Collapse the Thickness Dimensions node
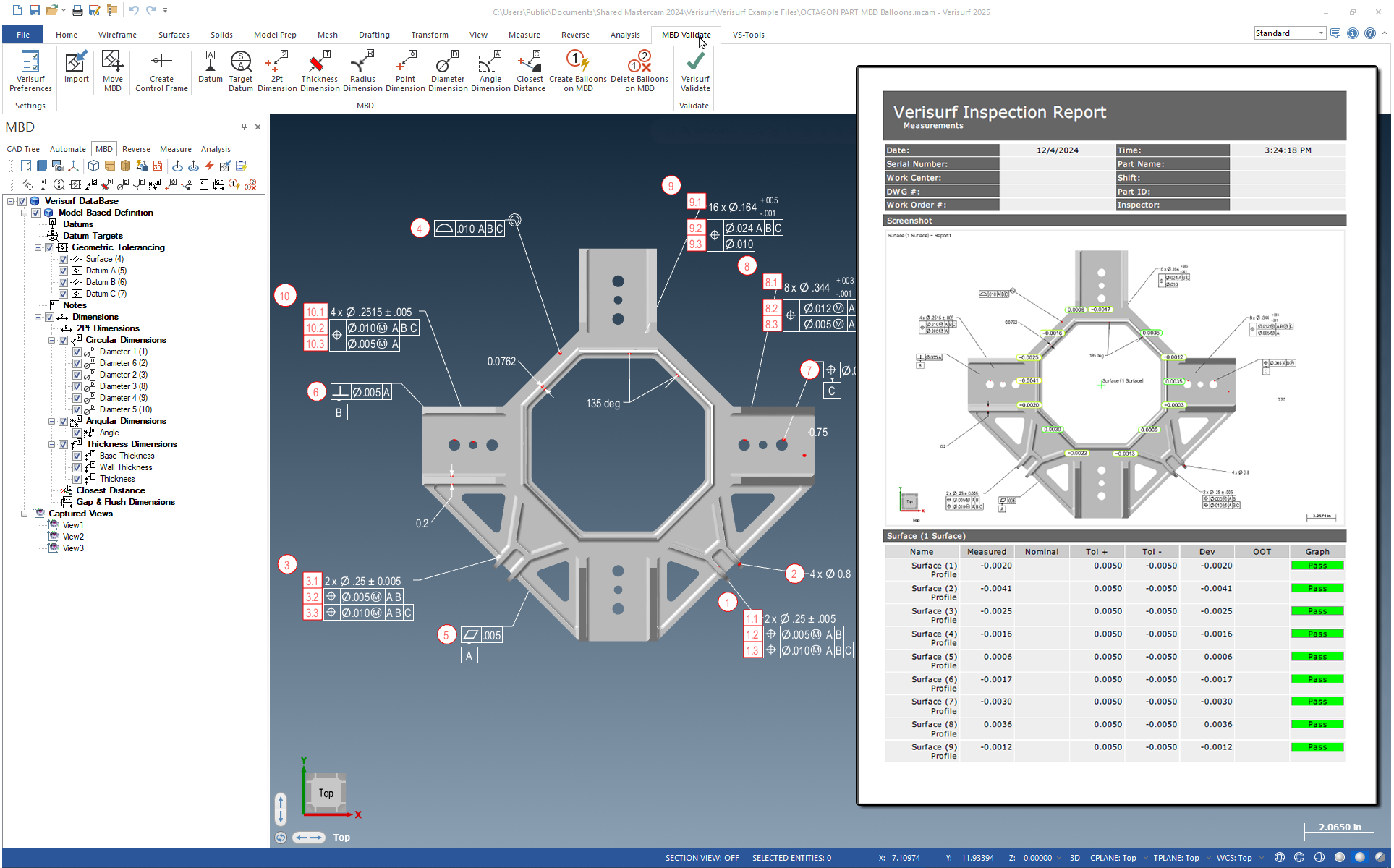 click(x=51, y=444)
